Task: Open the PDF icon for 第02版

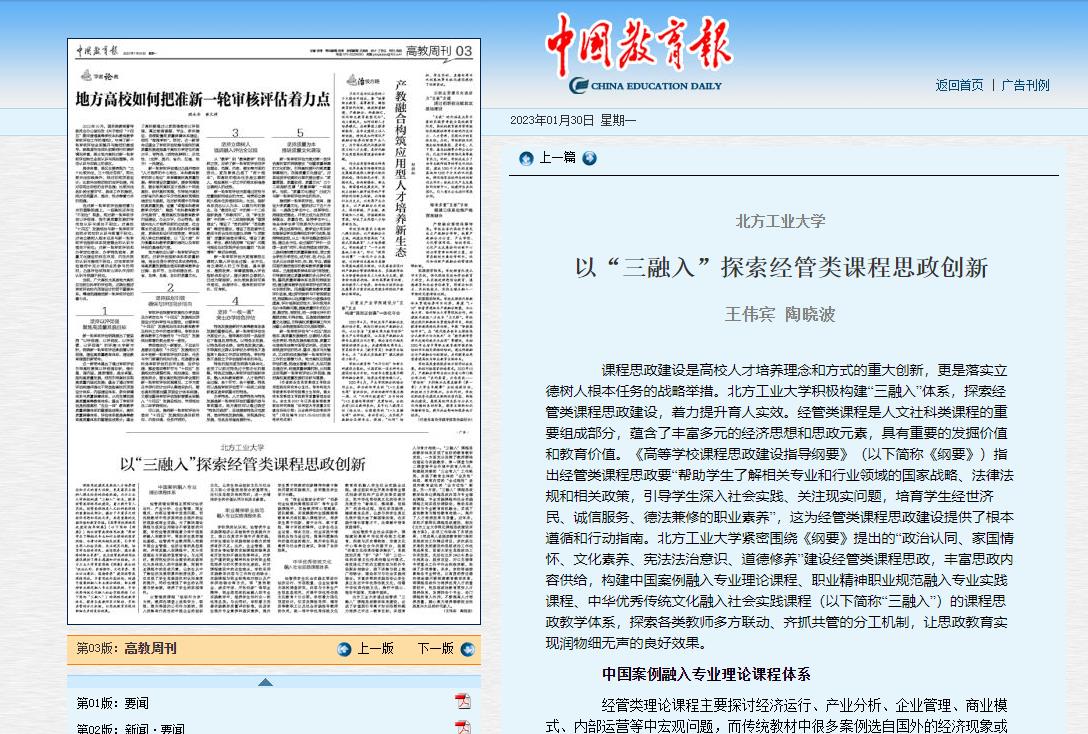Action: click(462, 727)
